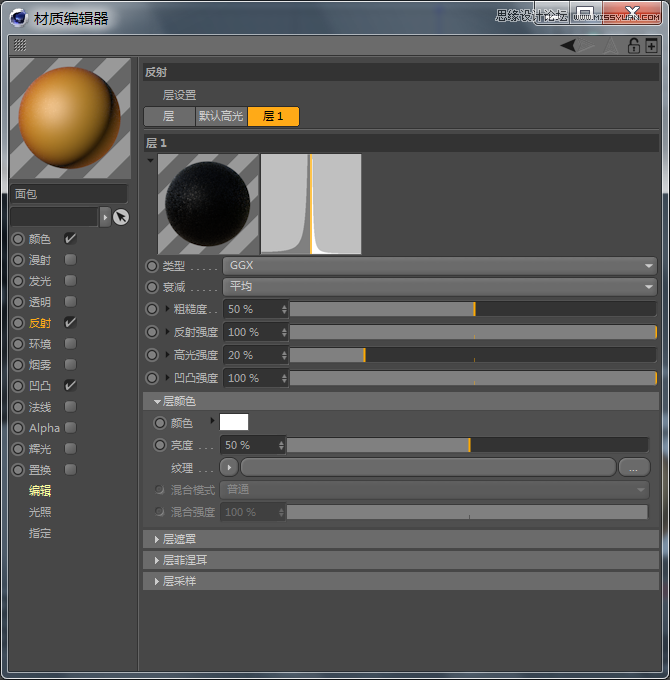
Task: Enable the 透明 channel checkbox
Action: coord(70,302)
